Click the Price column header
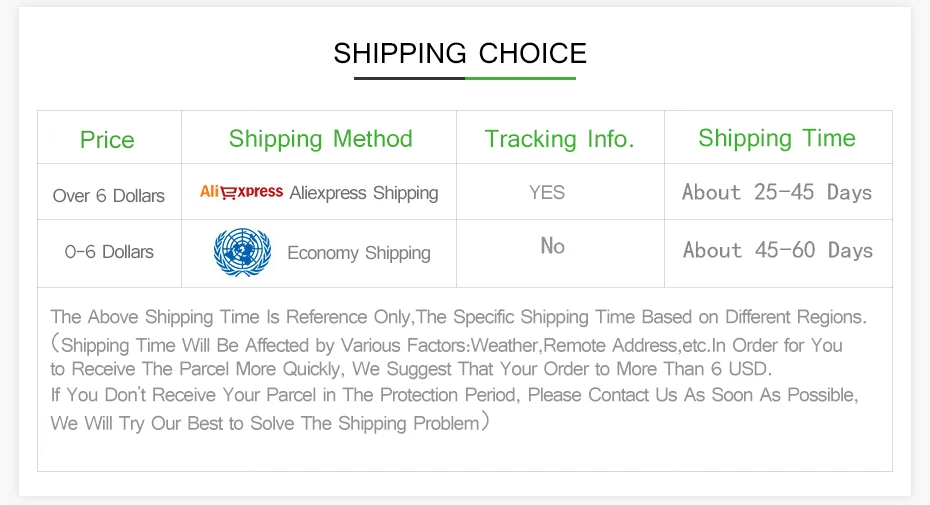 [x=107, y=140]
